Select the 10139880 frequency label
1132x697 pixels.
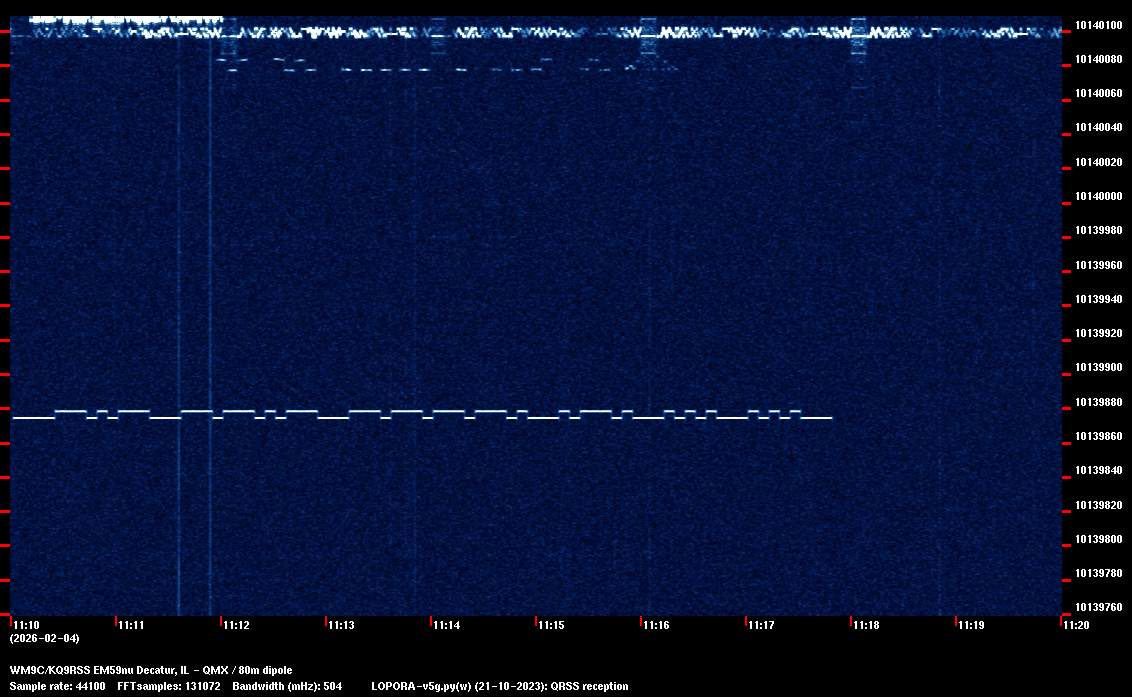tap(1097, 402)
